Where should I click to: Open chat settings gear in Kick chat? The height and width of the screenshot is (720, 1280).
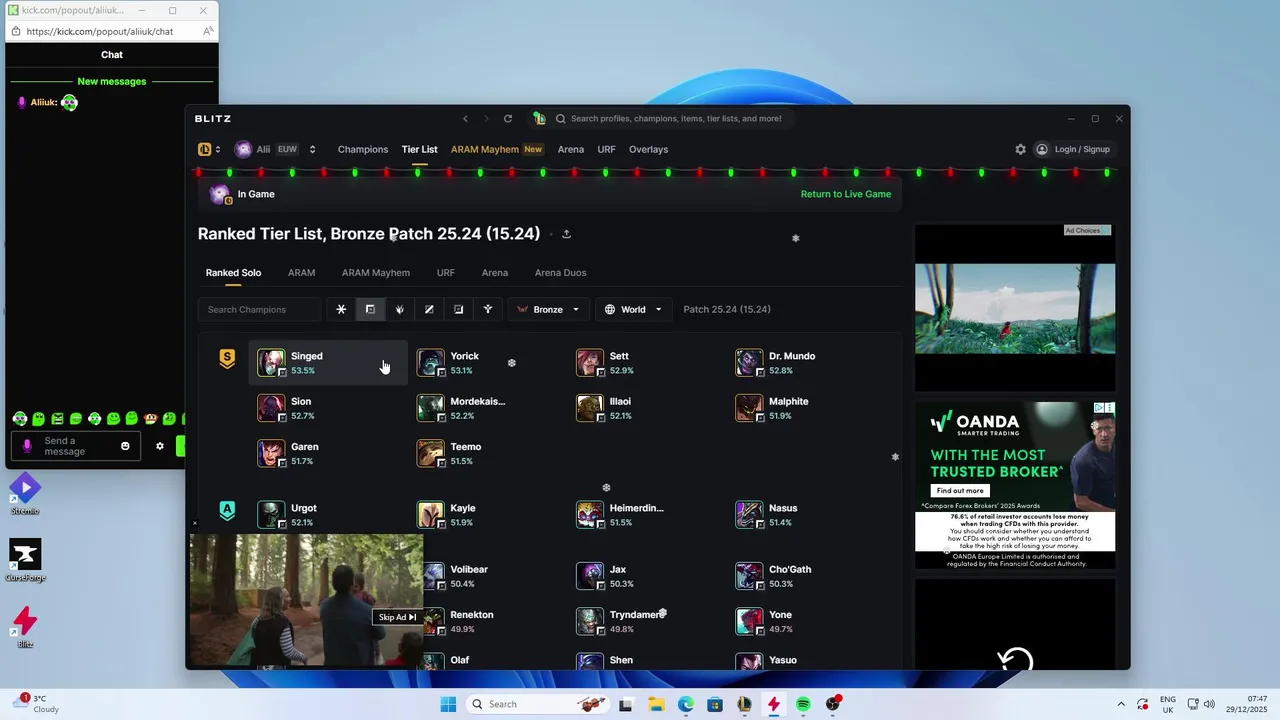[x=159, y=446]
